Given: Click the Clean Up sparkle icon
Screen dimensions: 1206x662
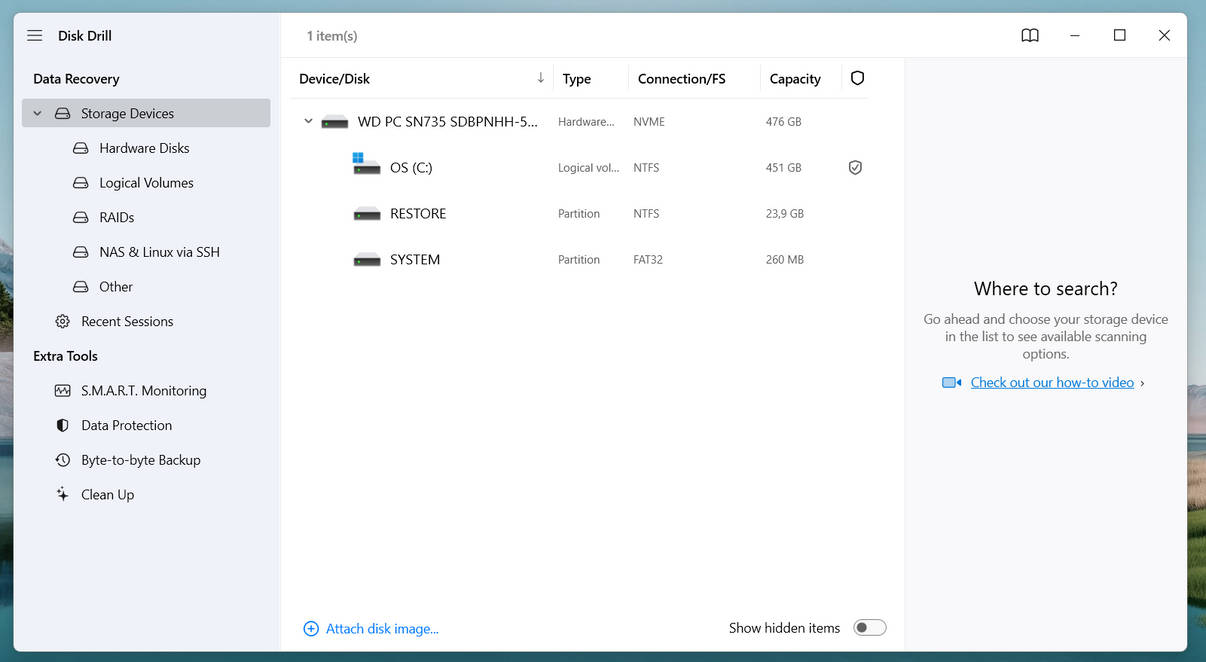Looking at the screenshot, I should point(63,495).
